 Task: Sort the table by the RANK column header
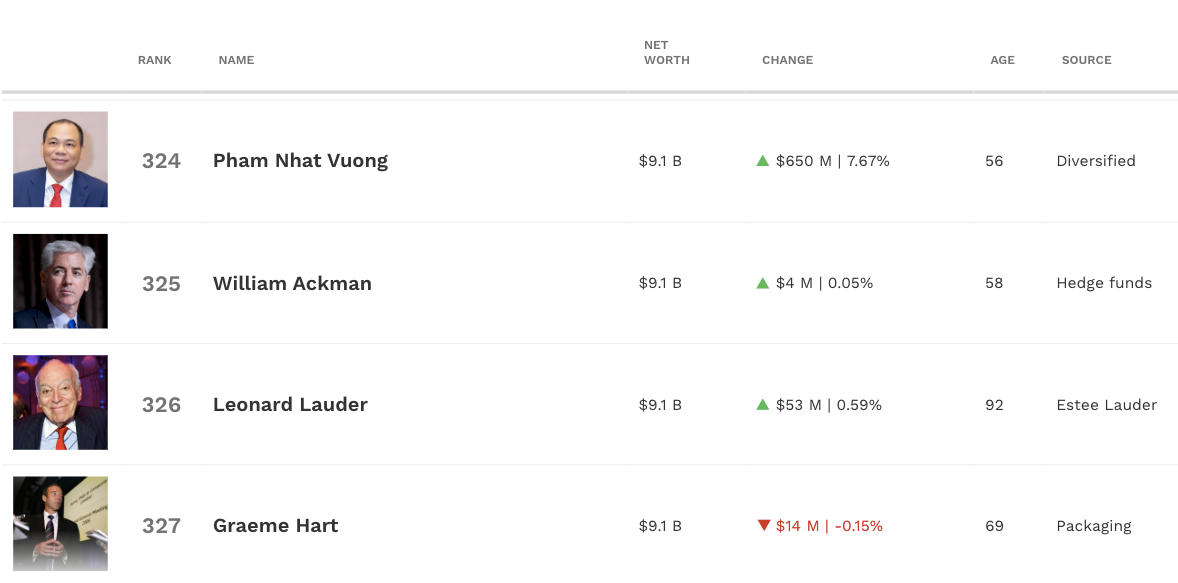click(x=155, y=60)
